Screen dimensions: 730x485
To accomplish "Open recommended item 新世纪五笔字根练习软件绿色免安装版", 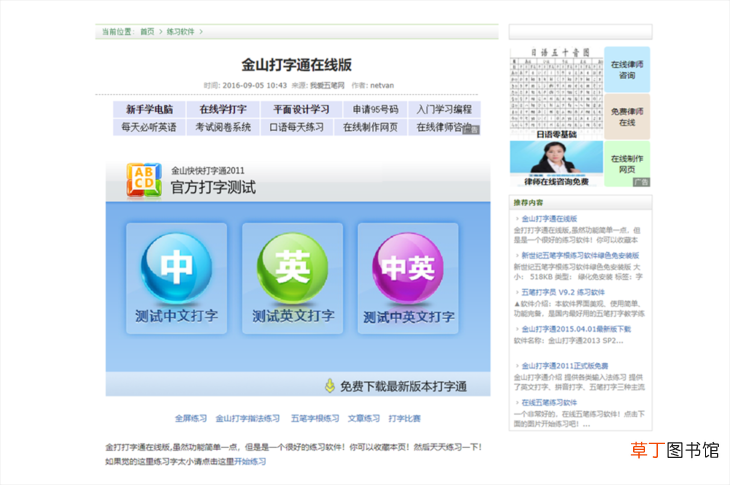I will pyautogui.click(x=580, y=255).
